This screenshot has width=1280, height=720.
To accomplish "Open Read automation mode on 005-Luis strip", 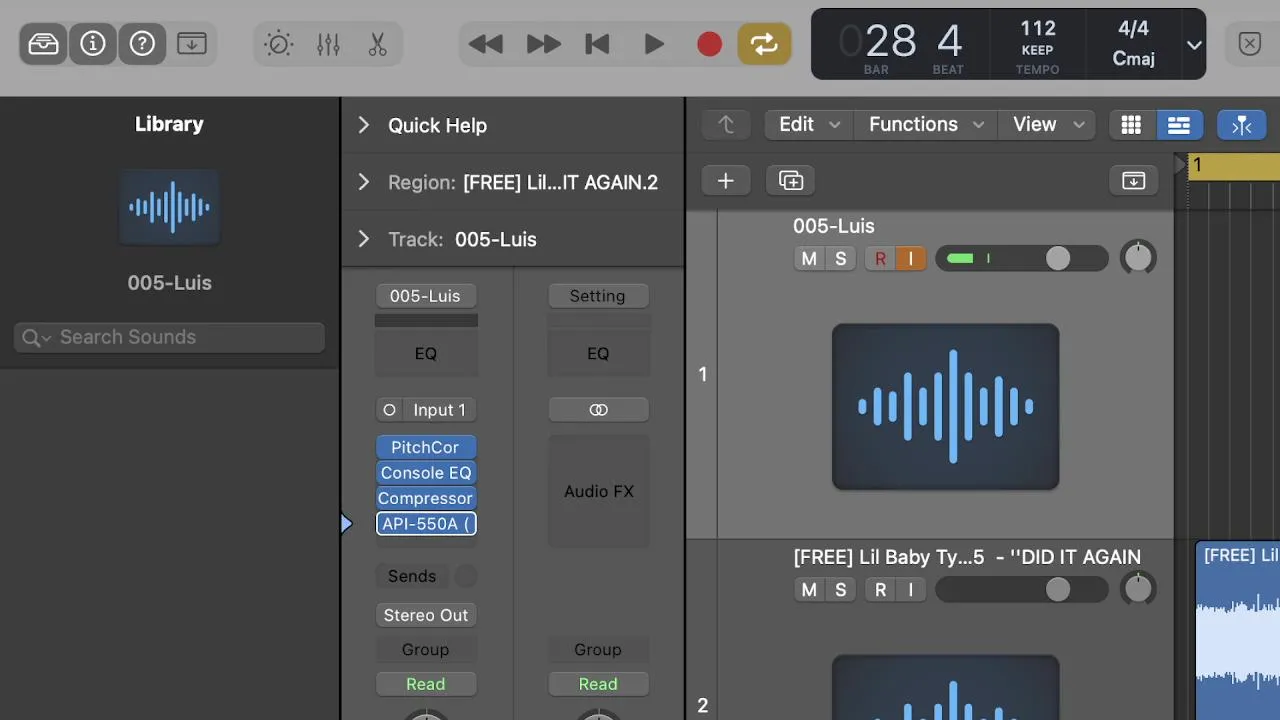I will [x=425, y=684].
